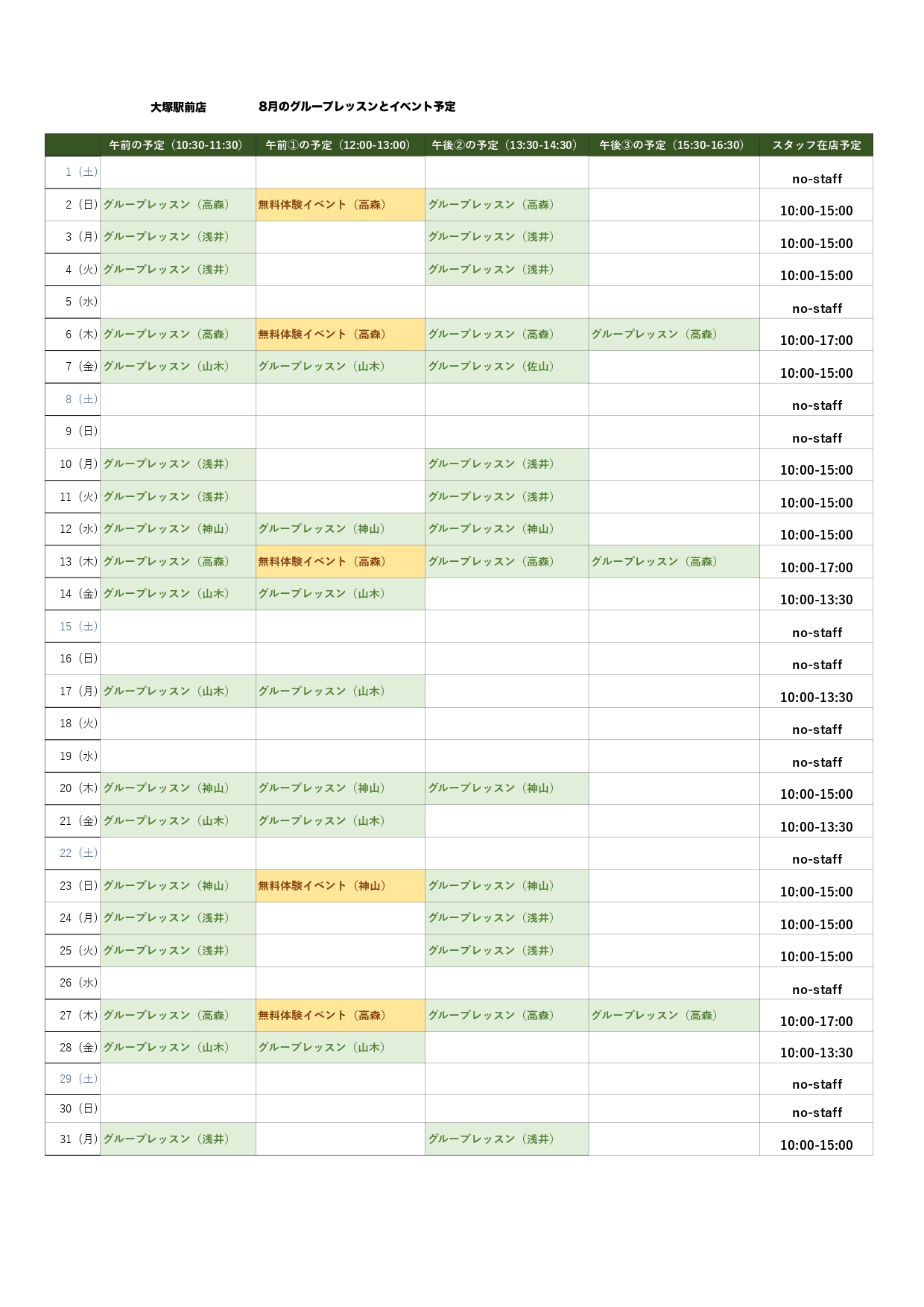This screenshot has width=924, height=1307.
Task: Click the 午前① グループレッスン（山木） on day 17
Action: (x=341, y=692)
